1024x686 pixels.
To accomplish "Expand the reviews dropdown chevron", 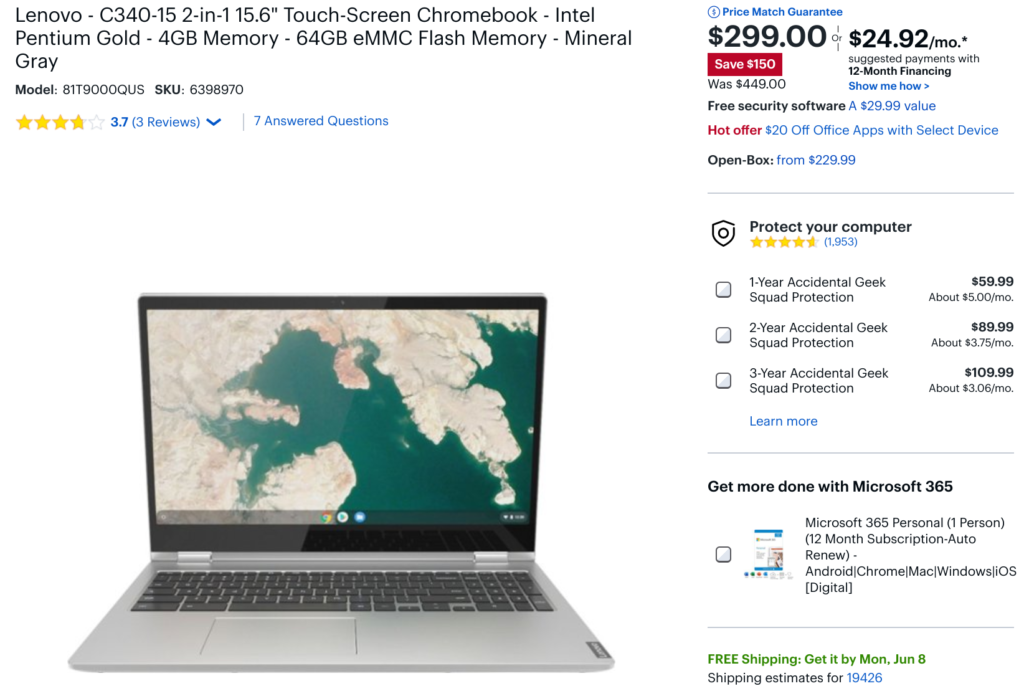I will [214, 122].
